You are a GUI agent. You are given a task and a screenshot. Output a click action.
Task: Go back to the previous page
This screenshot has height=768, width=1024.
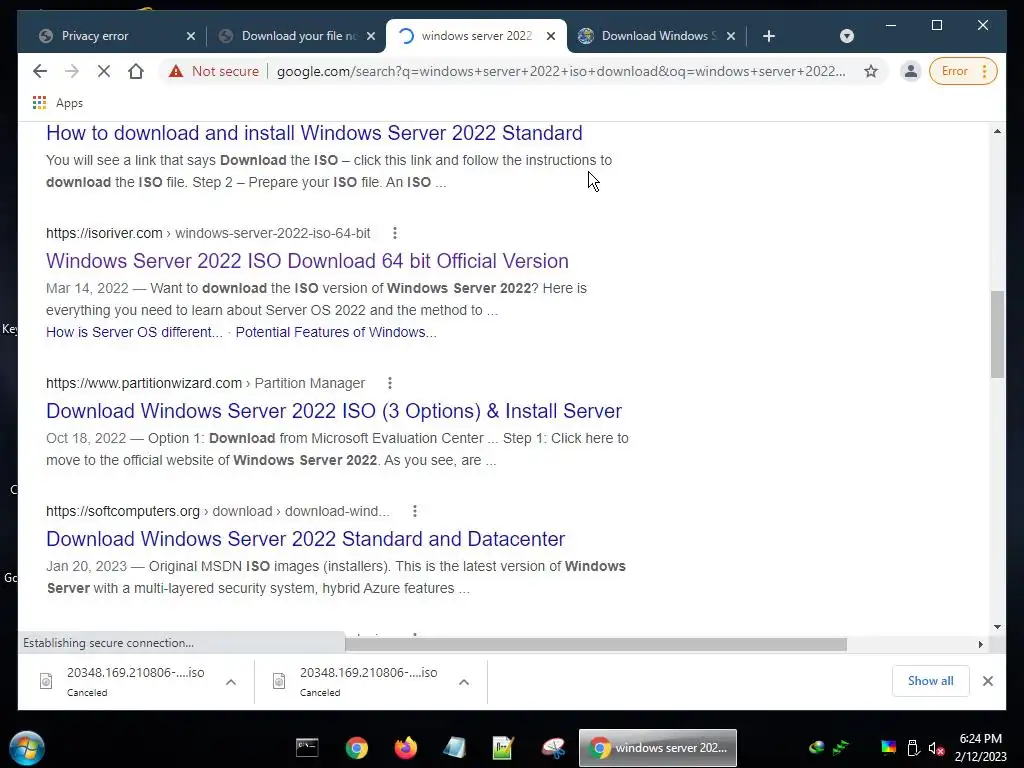coord(40,71)
